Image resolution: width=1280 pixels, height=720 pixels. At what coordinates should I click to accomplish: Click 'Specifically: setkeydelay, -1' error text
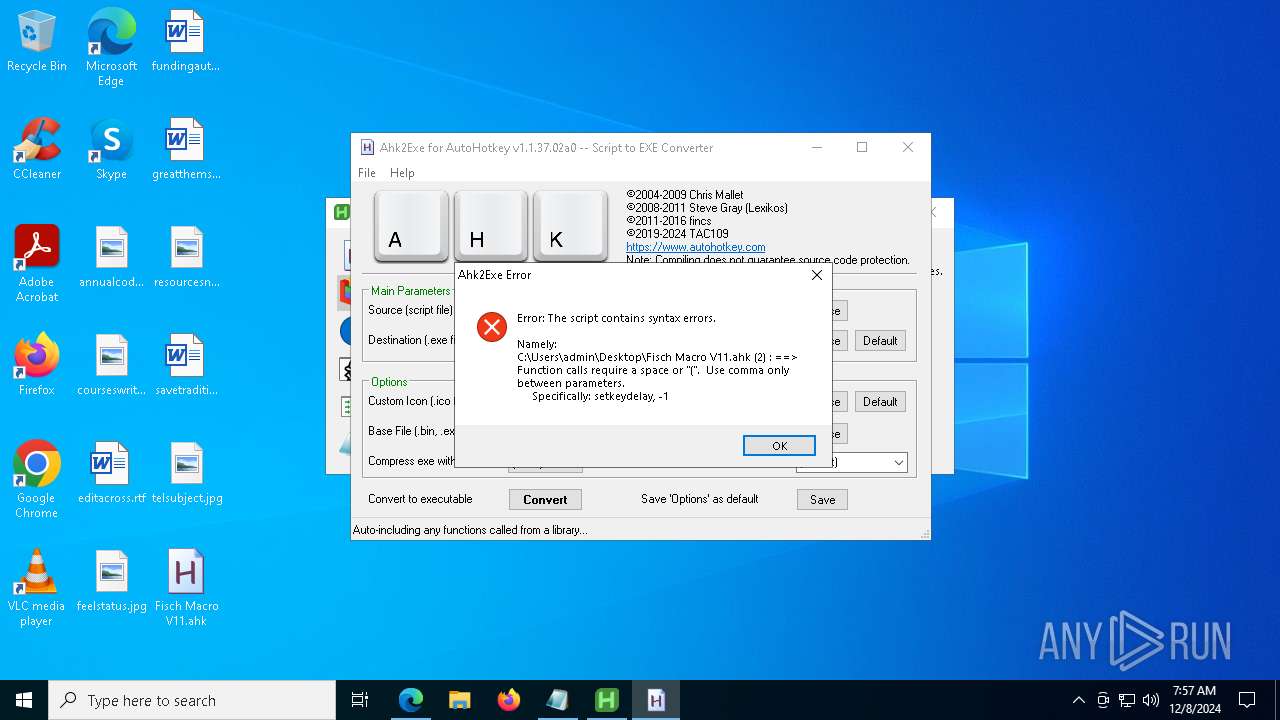click(x=600, y=396)
